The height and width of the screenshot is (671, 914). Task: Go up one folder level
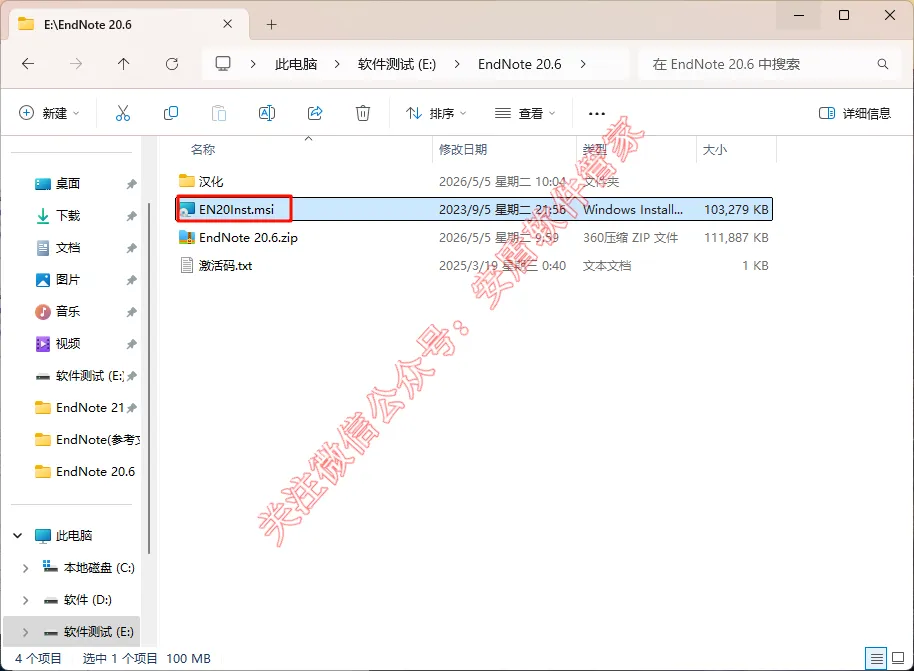tap(124, 64)
